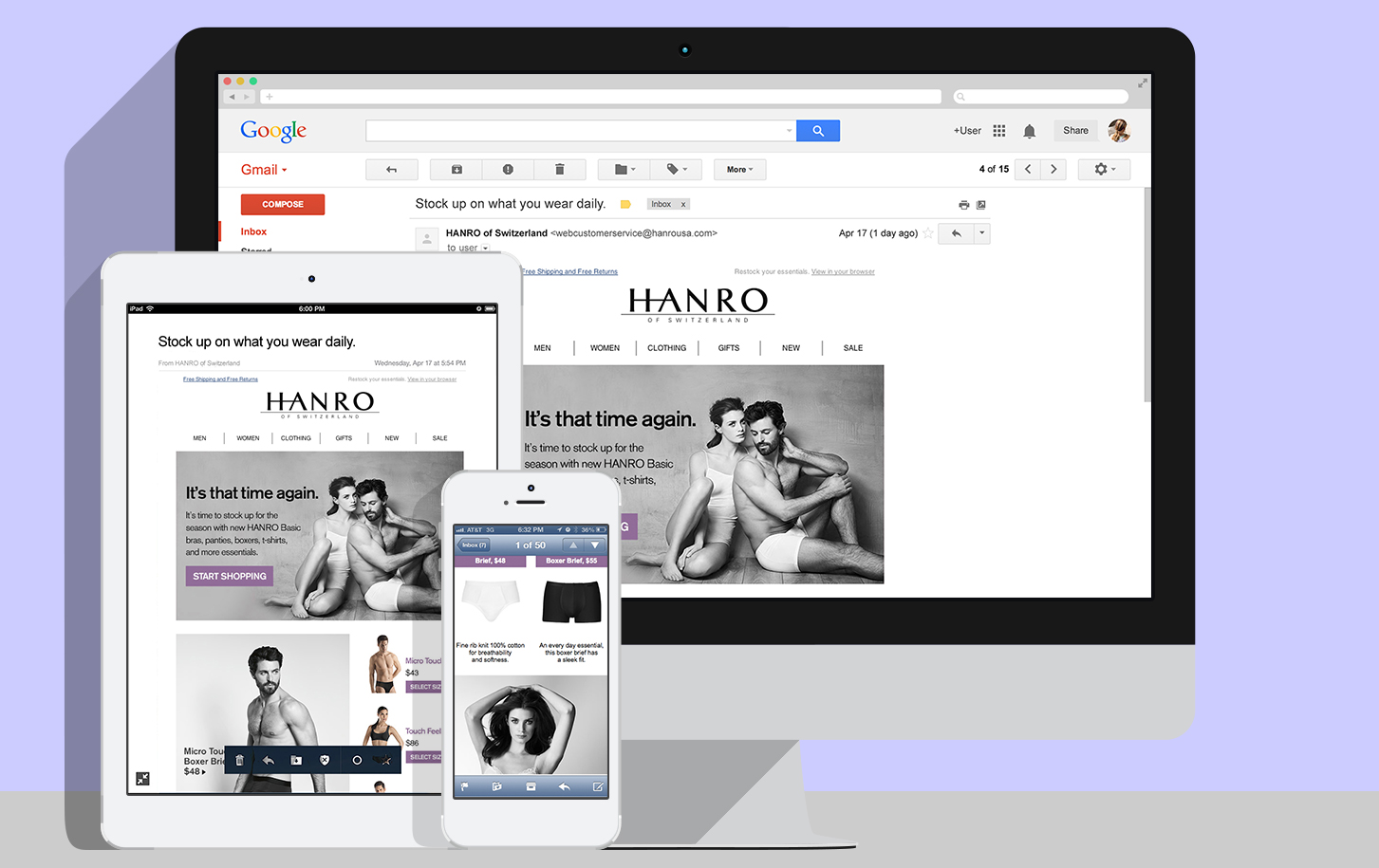The height and width of the screenshot is (868, 1379).
Task: Reply using iPad floating toolbar arrow
Action: click(x=269, y=760)
